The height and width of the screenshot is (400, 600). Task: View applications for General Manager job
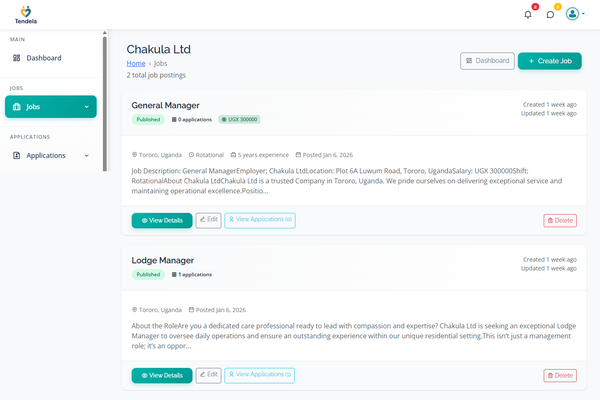(259, 220)
